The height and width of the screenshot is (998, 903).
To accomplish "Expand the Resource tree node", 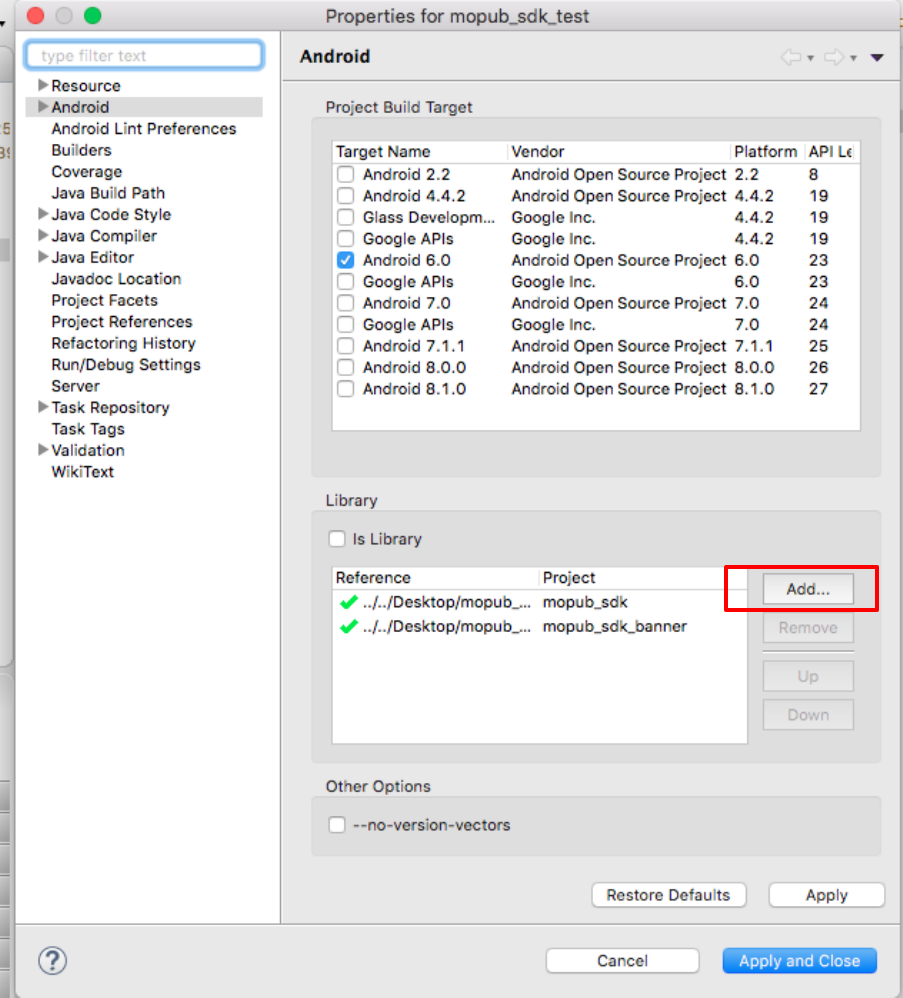I will coord(43,85).
